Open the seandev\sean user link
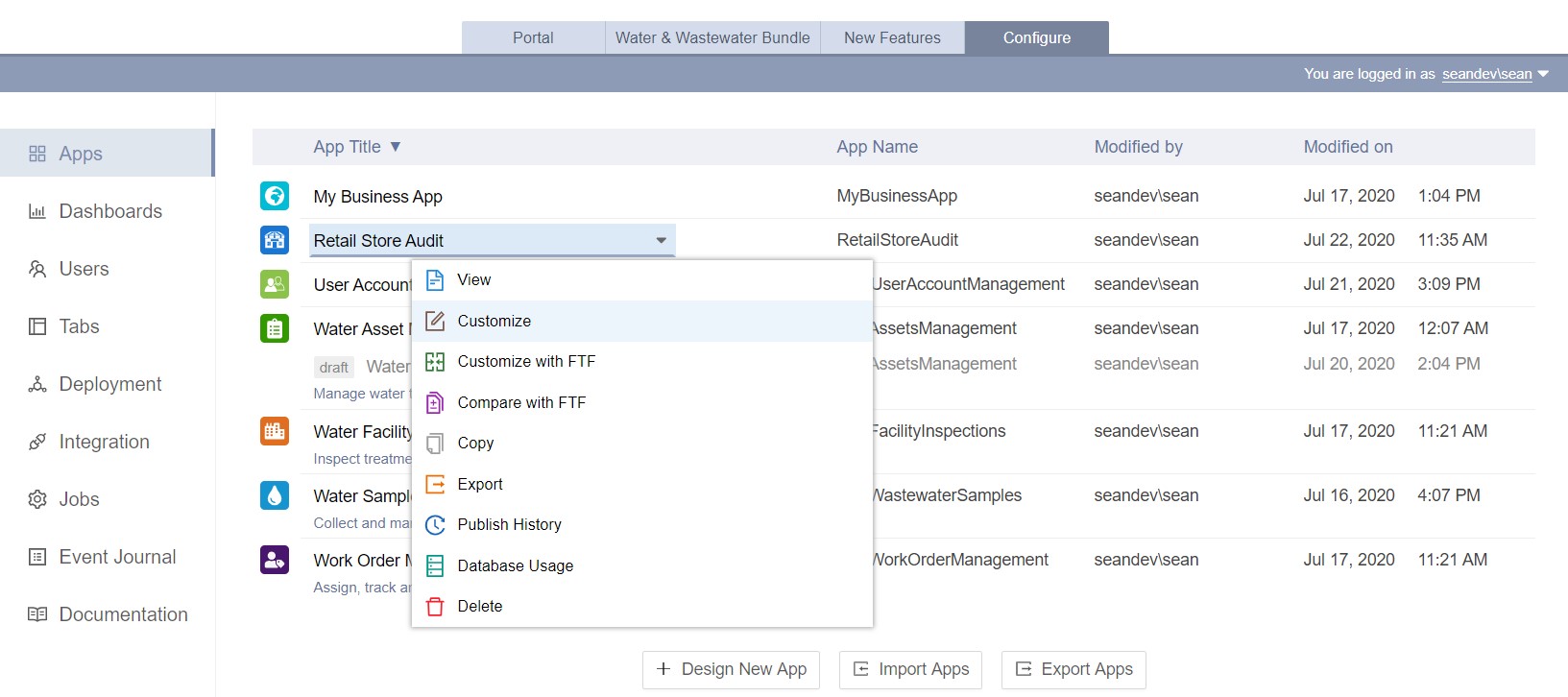 [1486, 74]
